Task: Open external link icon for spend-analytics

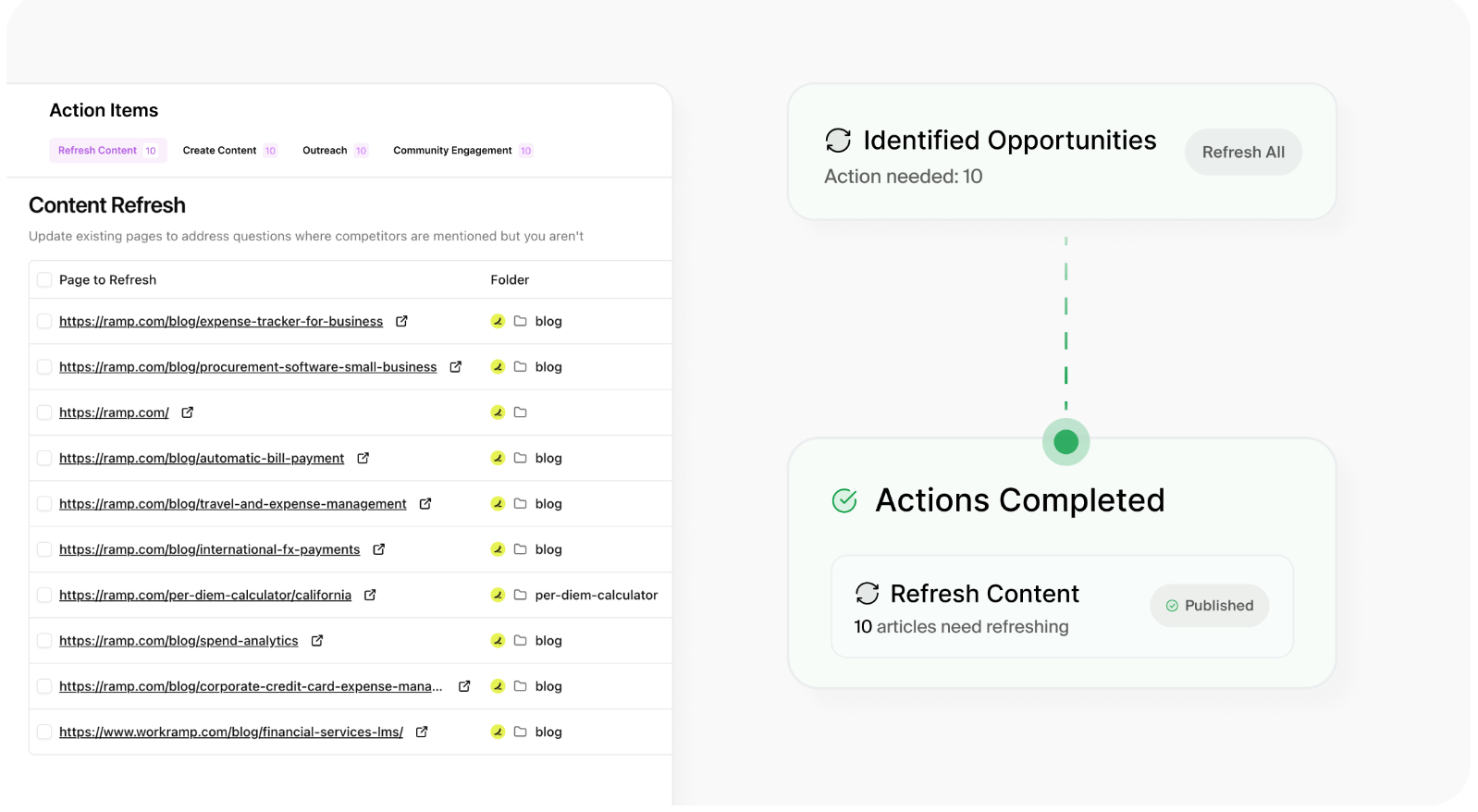Action: click(316, 640)
